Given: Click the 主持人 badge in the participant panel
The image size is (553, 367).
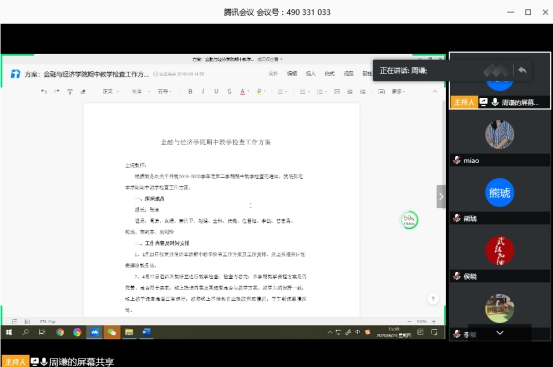Looking at the screenshot, I should click(x=464, y=102).
